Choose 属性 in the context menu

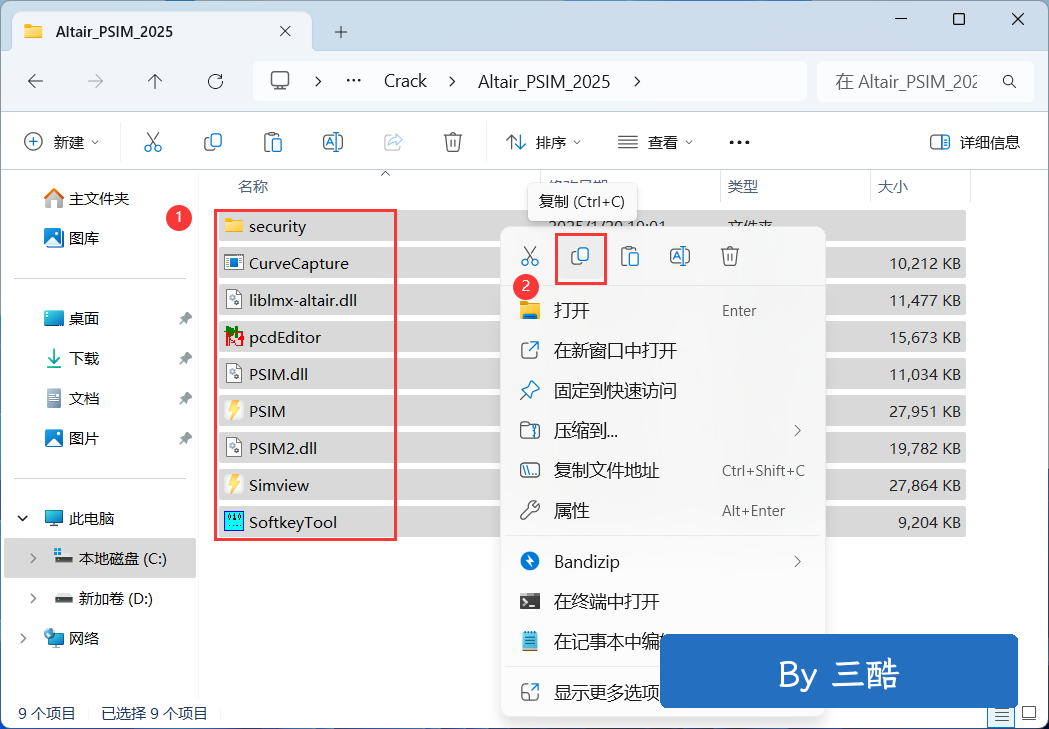(662, 510)
